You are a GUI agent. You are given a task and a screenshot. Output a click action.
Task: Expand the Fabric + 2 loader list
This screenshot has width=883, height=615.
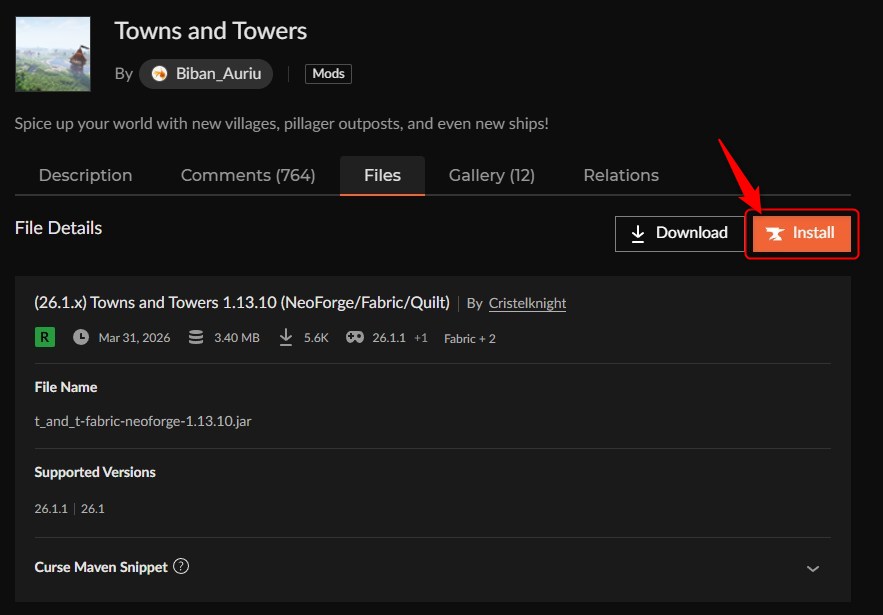tap(469, 338)
